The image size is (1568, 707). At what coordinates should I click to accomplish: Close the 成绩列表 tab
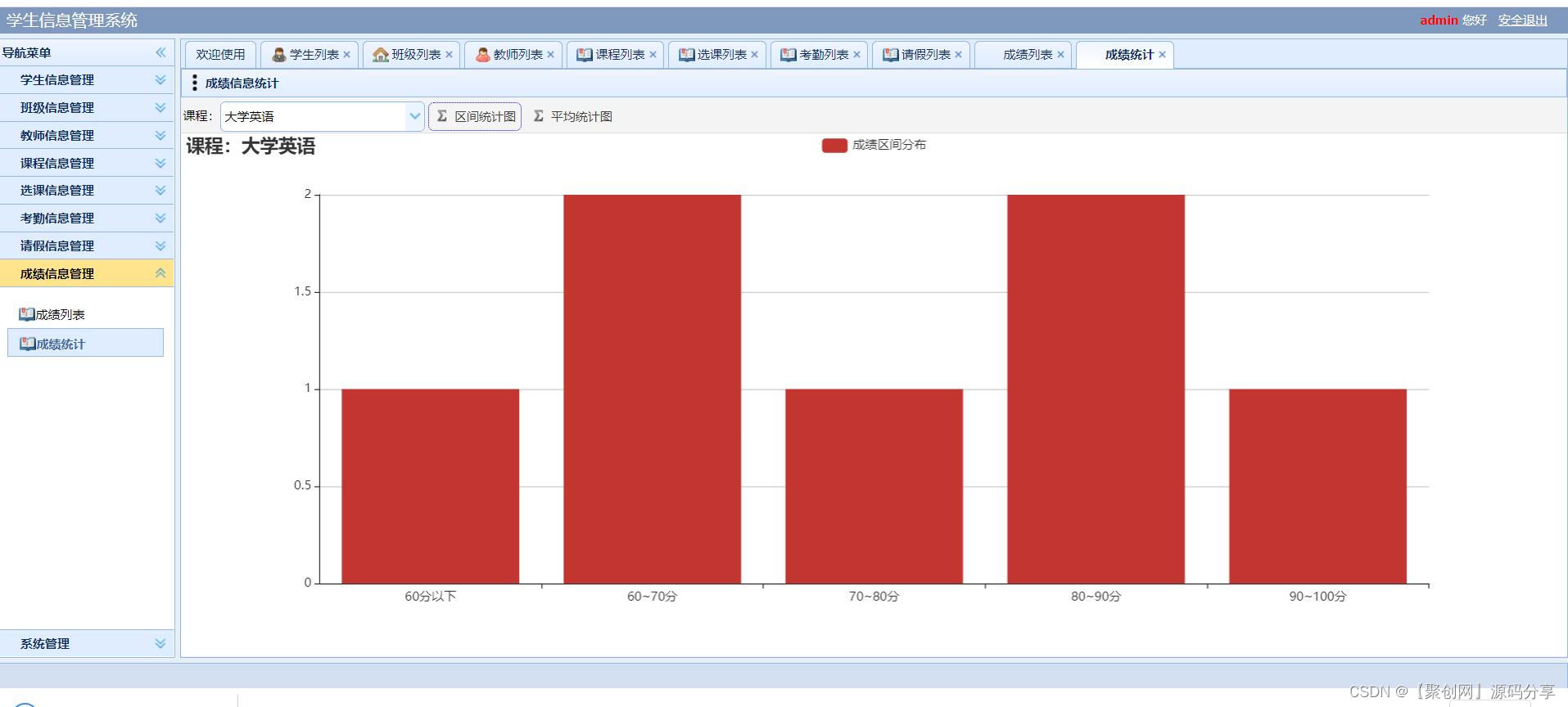pos(1061,55)
